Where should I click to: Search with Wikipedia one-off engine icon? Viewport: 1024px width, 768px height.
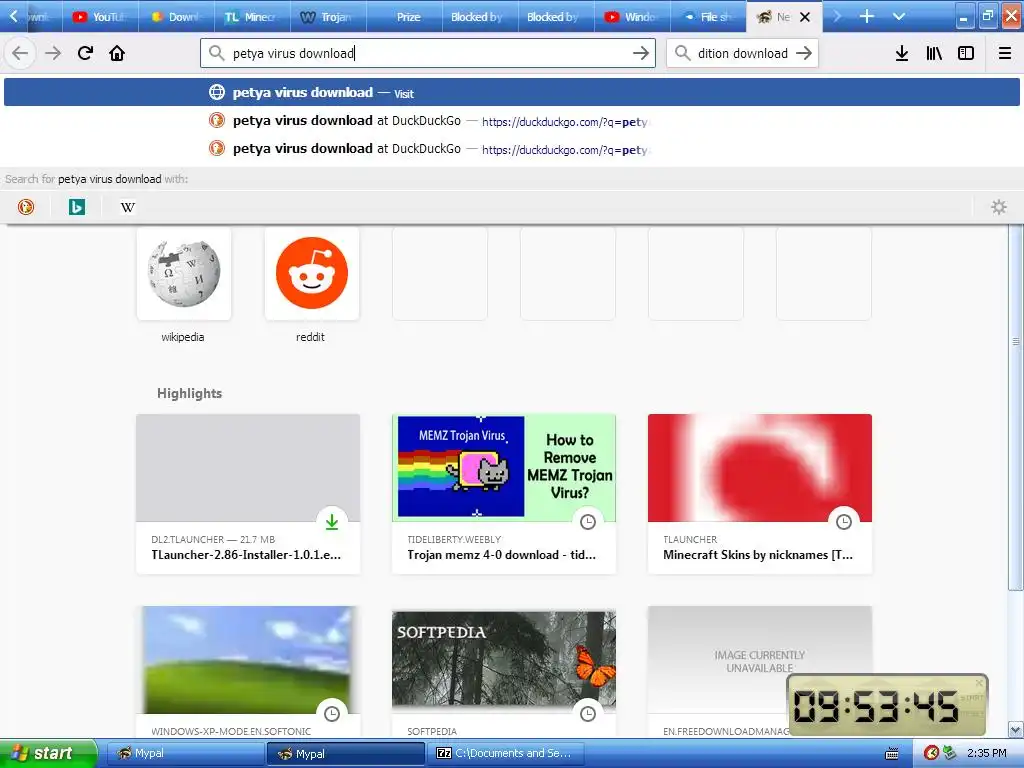point(128,208)
